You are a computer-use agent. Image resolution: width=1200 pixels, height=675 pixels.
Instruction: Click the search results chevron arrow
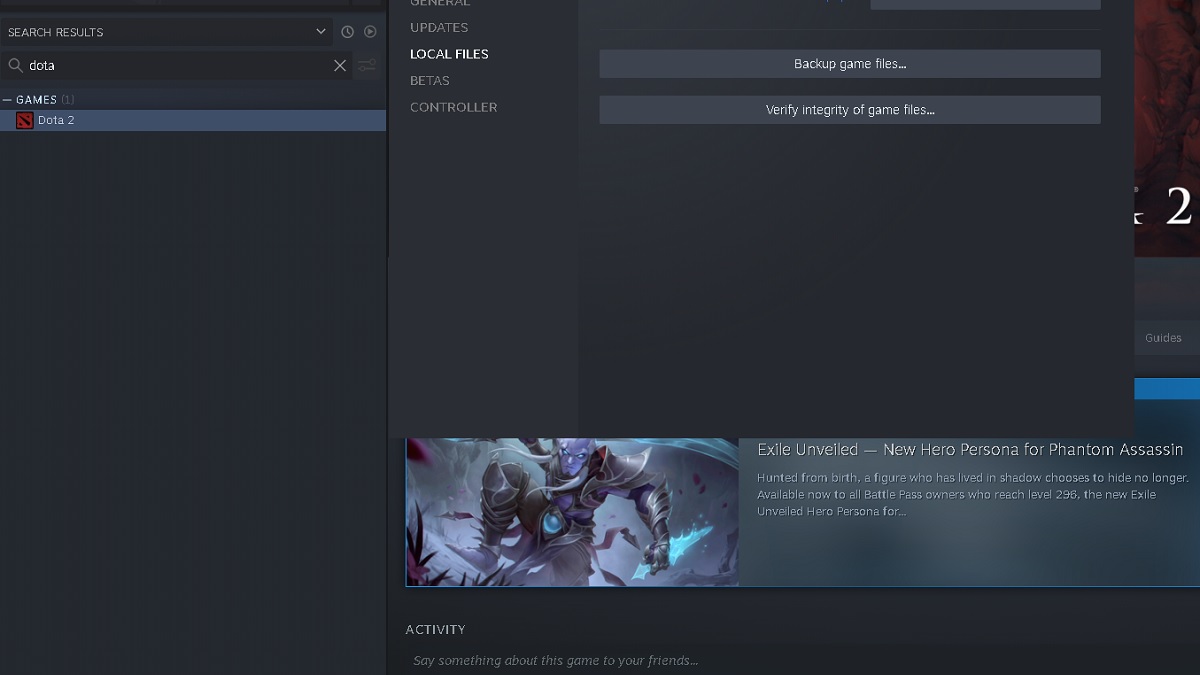point(321,32)
